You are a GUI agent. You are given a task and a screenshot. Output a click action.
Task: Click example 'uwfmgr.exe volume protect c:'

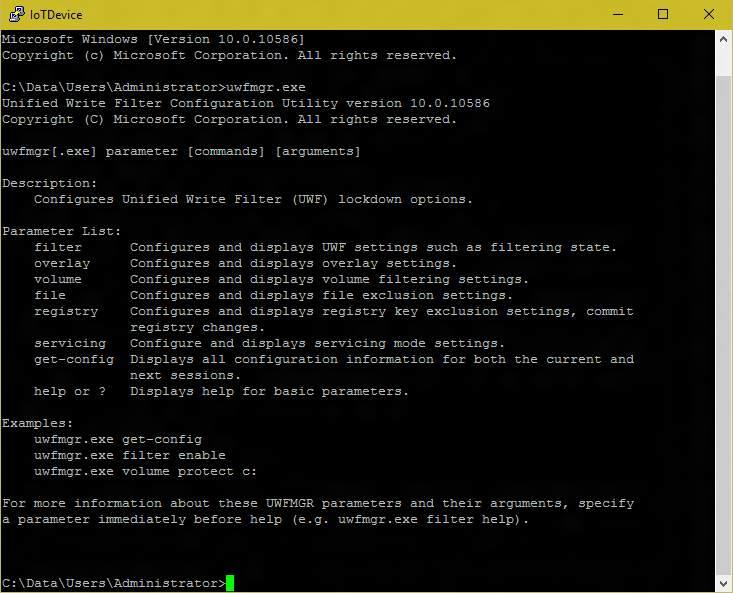coord(146,472)
